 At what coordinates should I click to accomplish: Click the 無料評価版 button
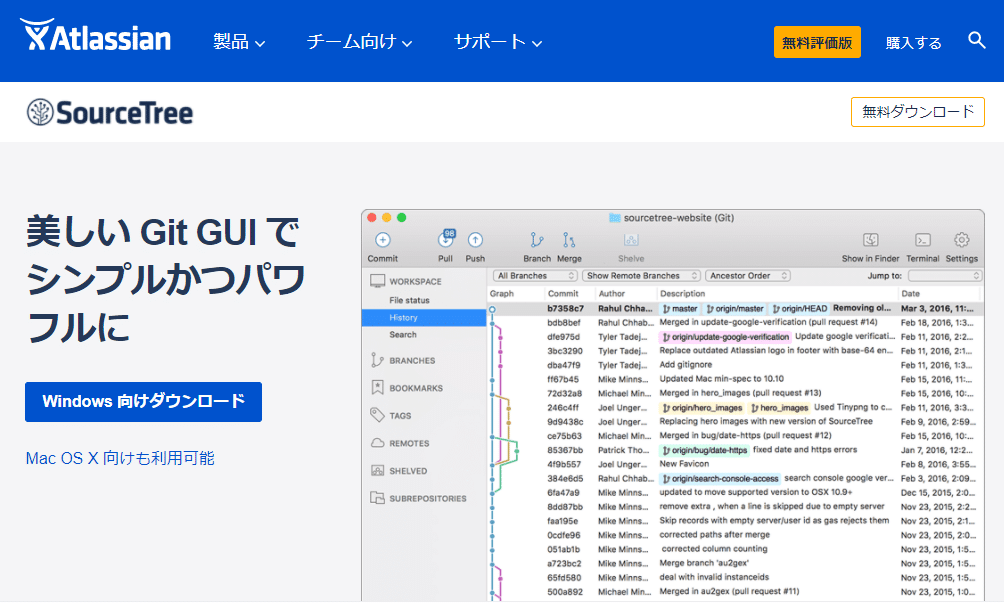(817, 42)
